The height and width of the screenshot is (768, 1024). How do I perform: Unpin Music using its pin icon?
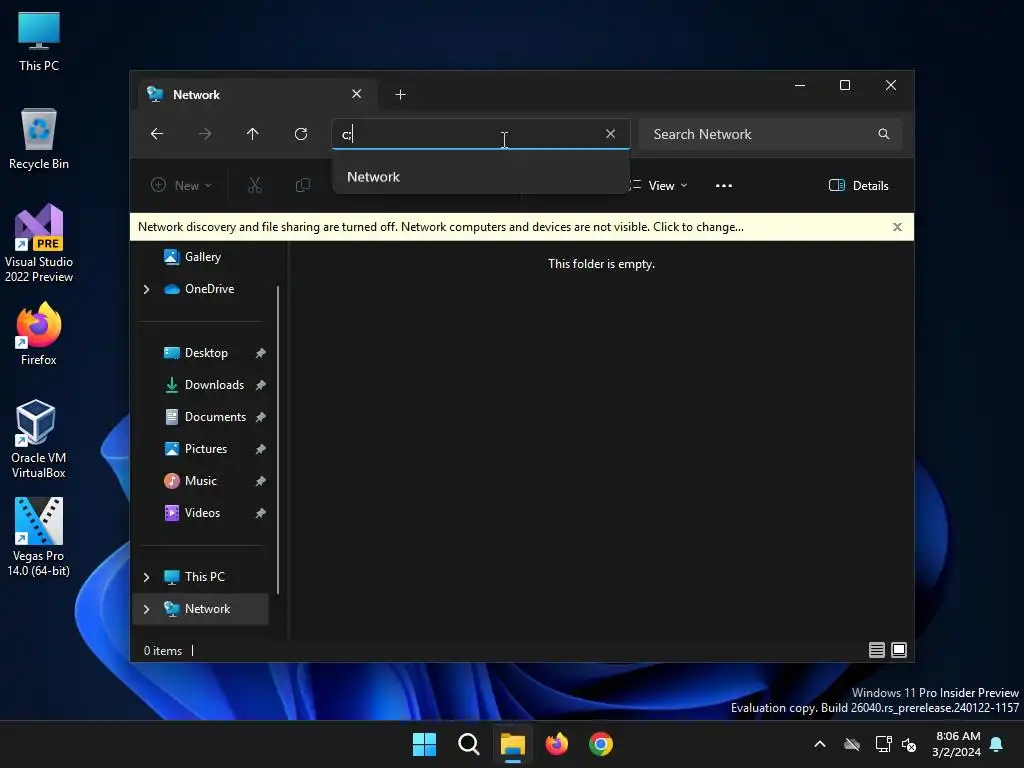pyautogui.click(x=261, y=481)
